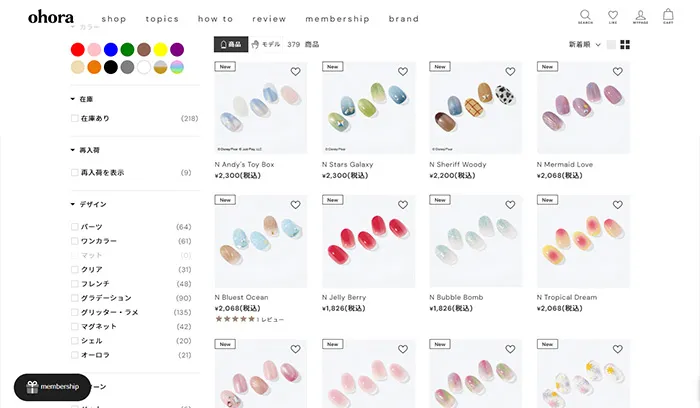This screenshot has width=700, height=408.
Task: Open the shop menu item
Action: (114, 19)
